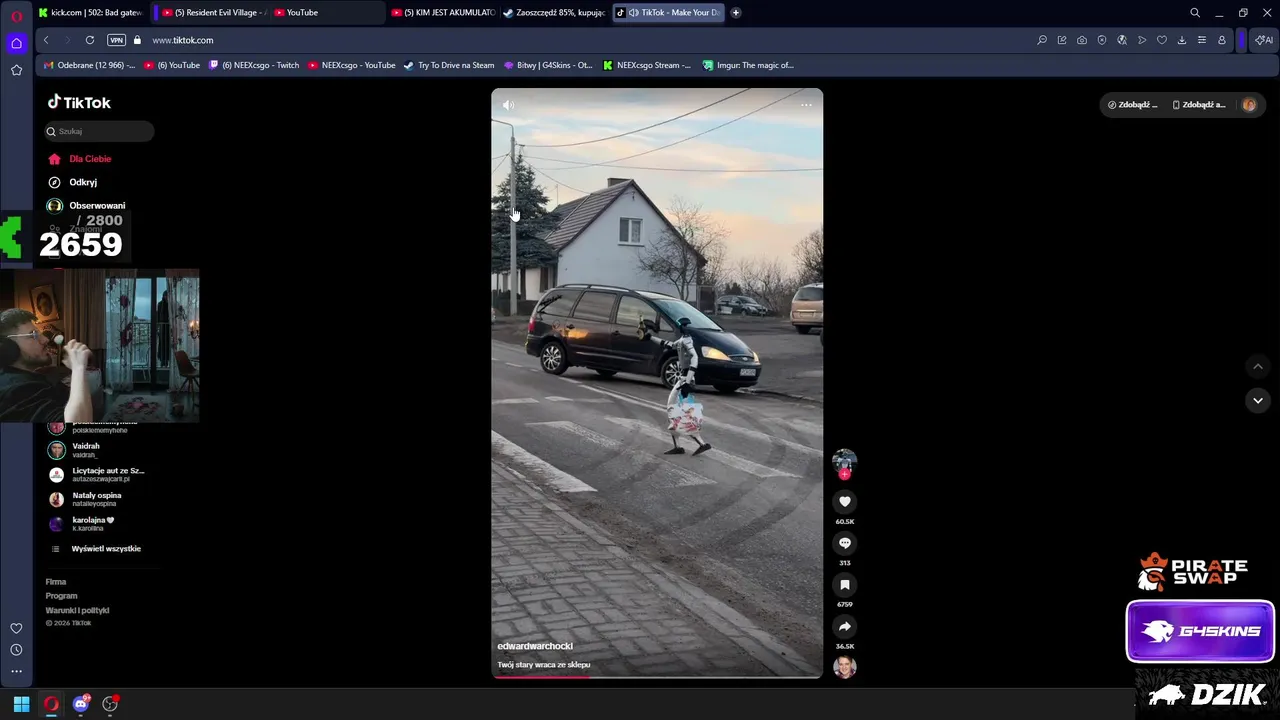Open Odebrane Gmail bookmark

click(x=90, y=65)
